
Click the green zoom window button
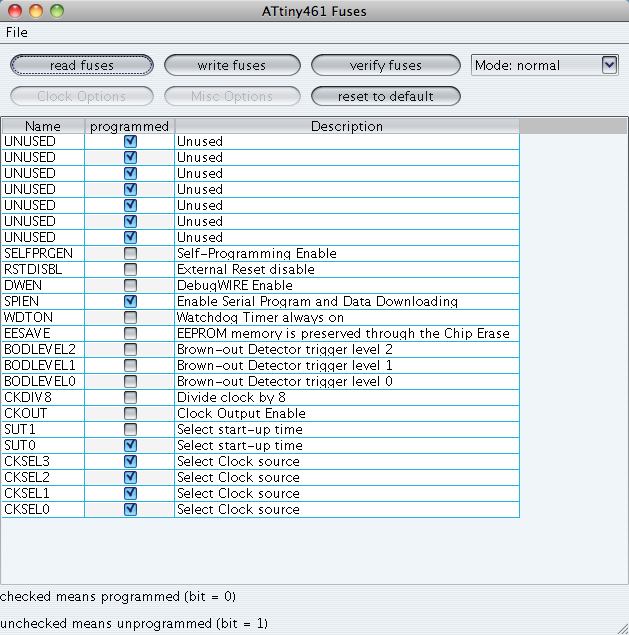pyautogui.click(x=57, y=11)
